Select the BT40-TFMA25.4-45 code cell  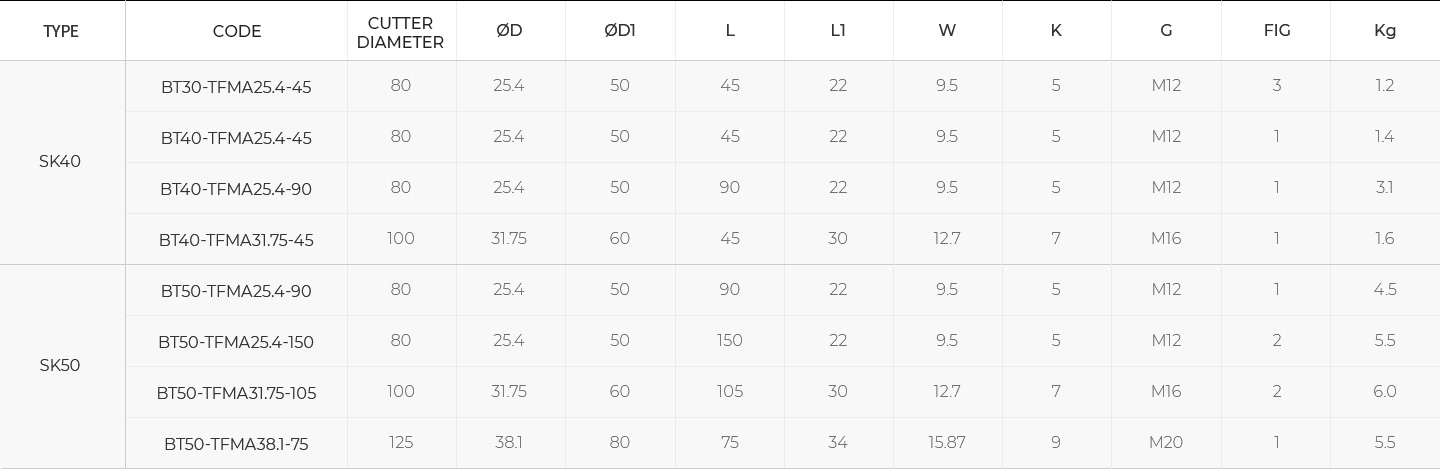[236, 138]
